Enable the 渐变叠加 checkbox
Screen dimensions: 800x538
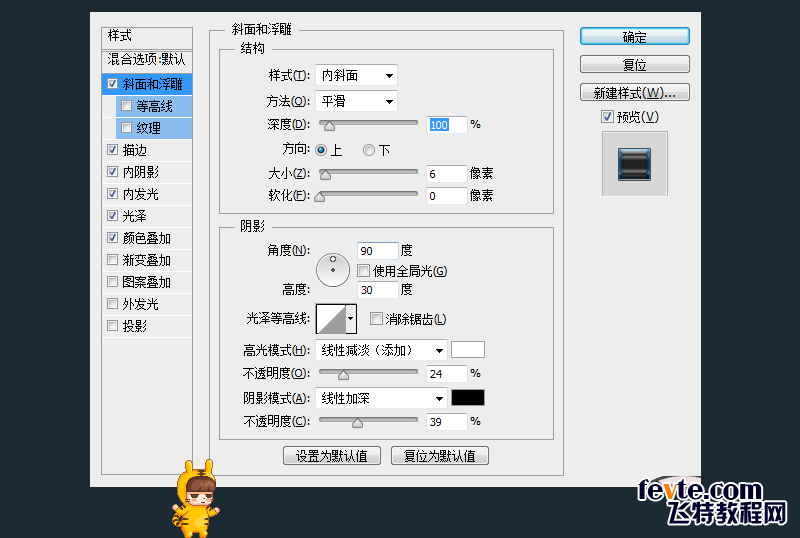[113, 259]
